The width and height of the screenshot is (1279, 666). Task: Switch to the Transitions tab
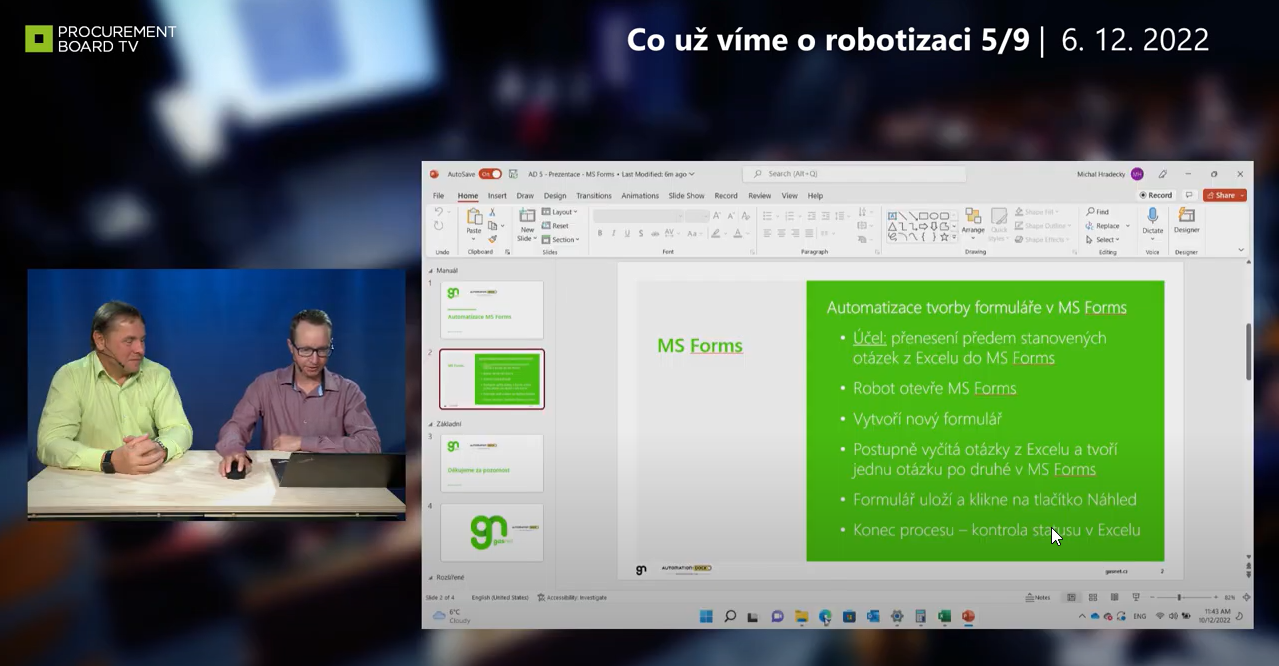pos(594,196)
